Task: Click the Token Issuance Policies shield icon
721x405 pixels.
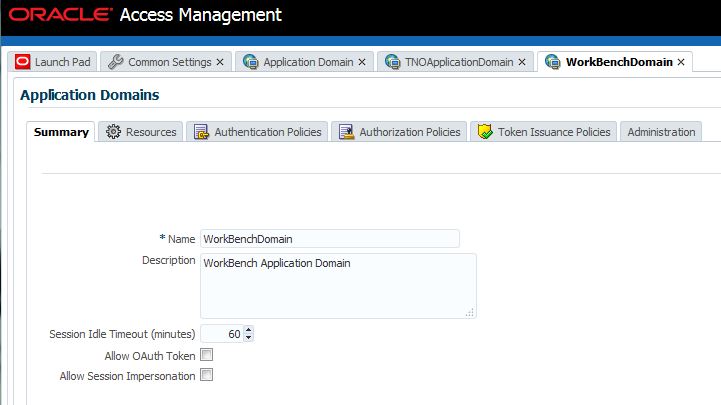Action: (x=485, y=131)
